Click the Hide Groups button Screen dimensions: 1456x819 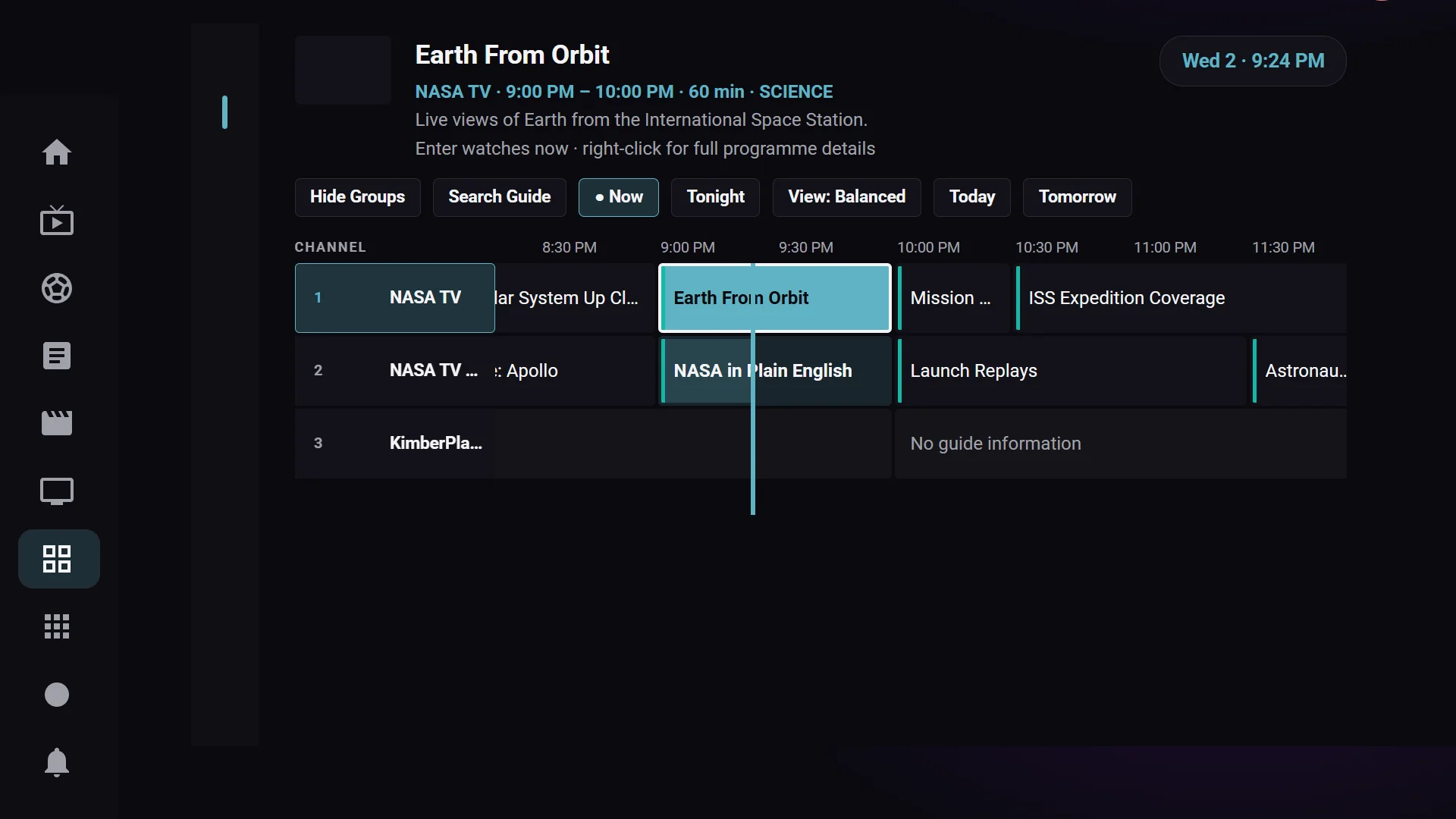[357, 197]
